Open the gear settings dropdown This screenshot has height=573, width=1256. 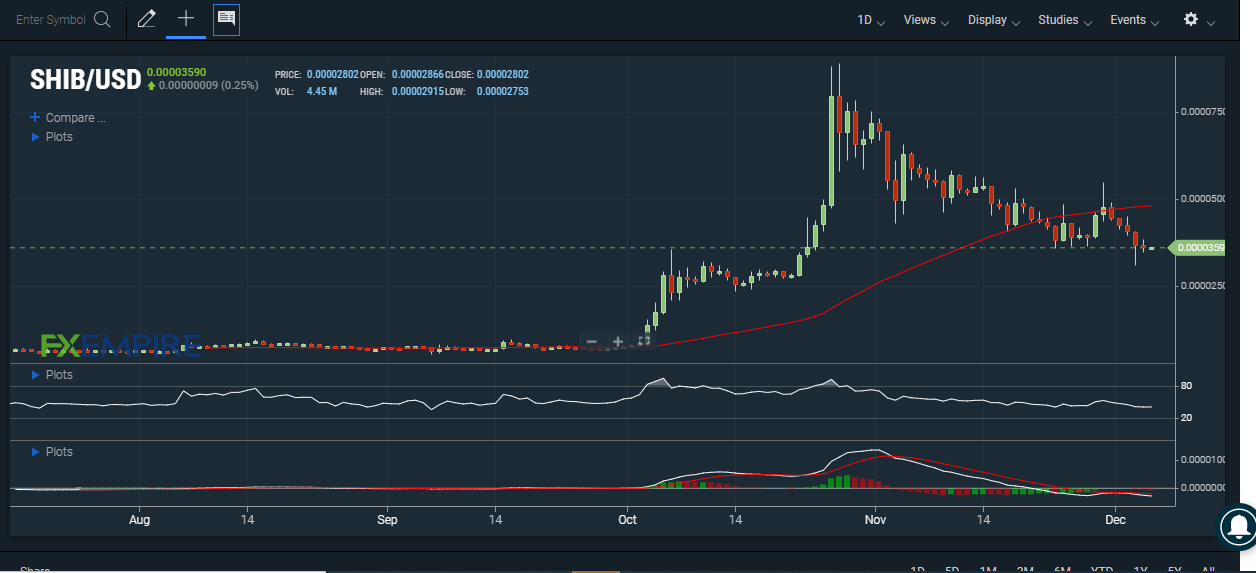tap(1199, 20)
